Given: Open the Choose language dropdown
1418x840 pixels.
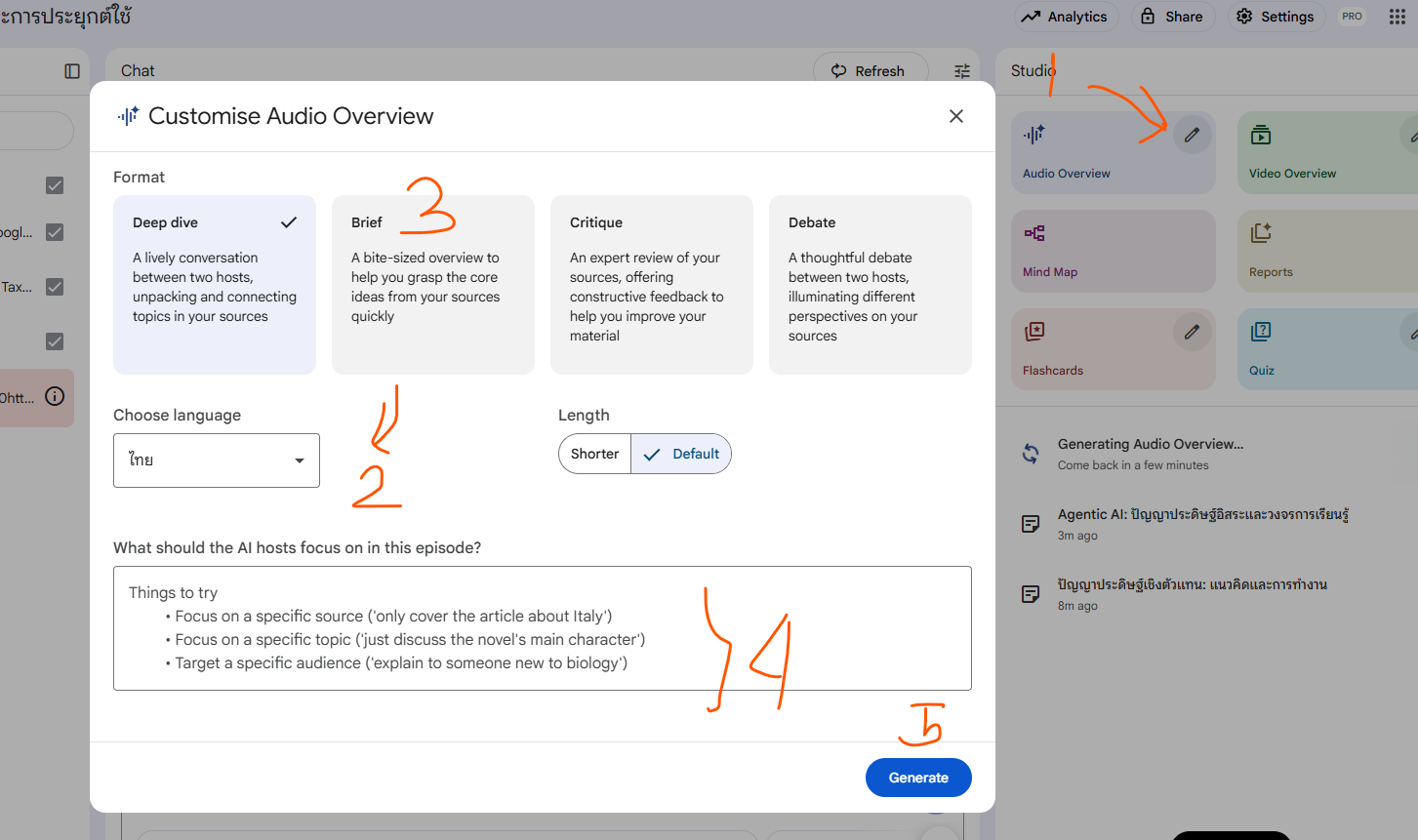Looking at the screenshot, I should pos(217,460).
